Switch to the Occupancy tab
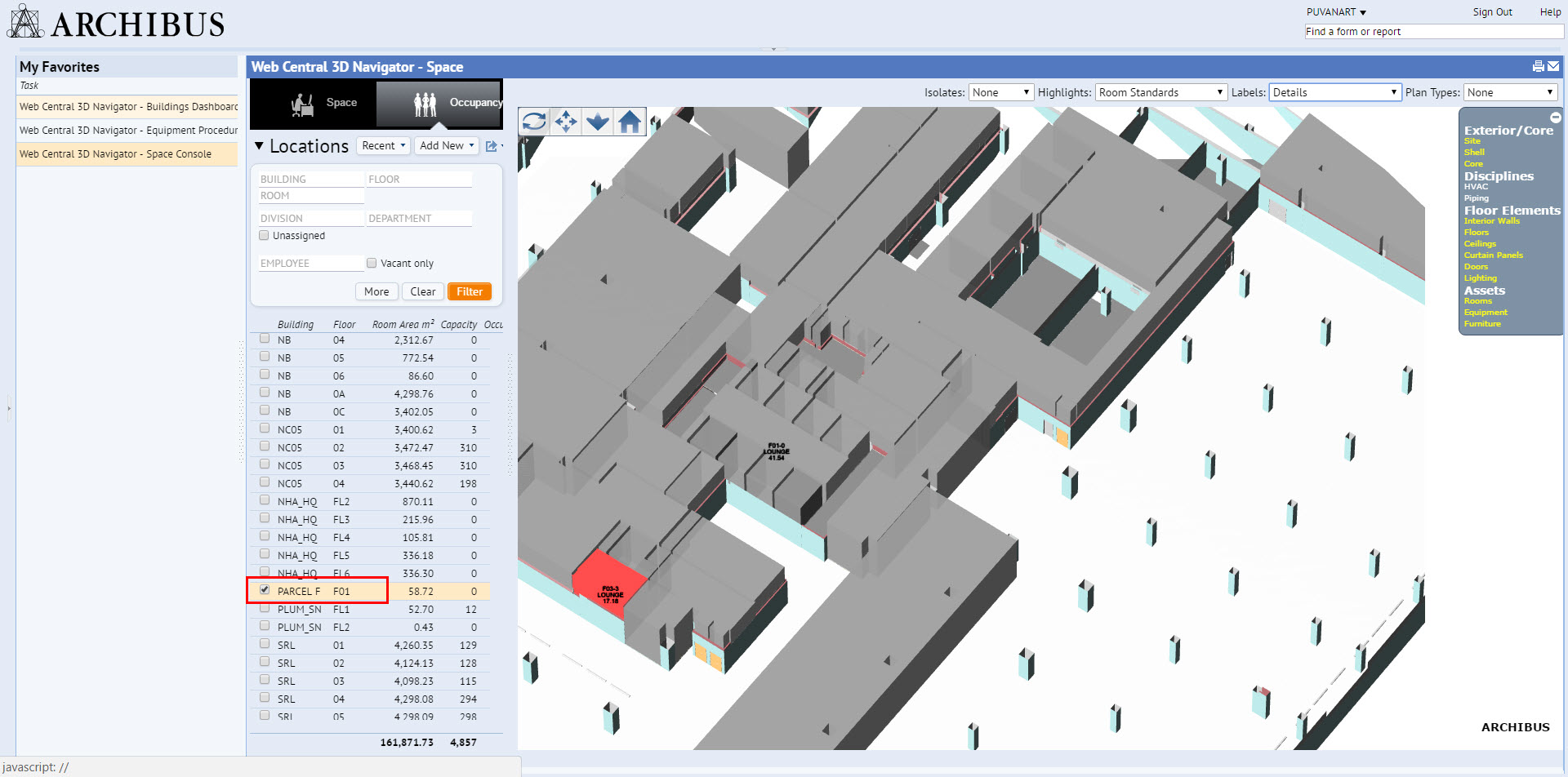Viewport: 1568px width, 777px height. (439, 103)
